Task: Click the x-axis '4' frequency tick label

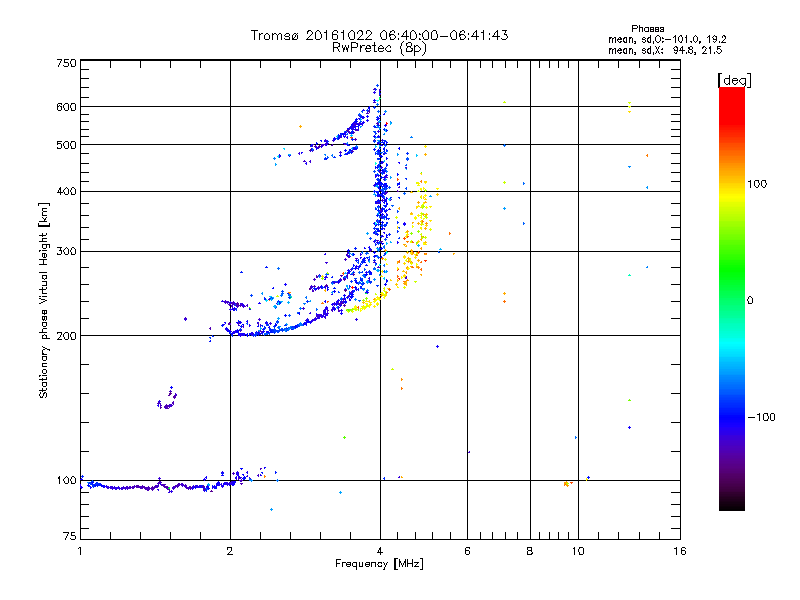Action: [380, 551]
